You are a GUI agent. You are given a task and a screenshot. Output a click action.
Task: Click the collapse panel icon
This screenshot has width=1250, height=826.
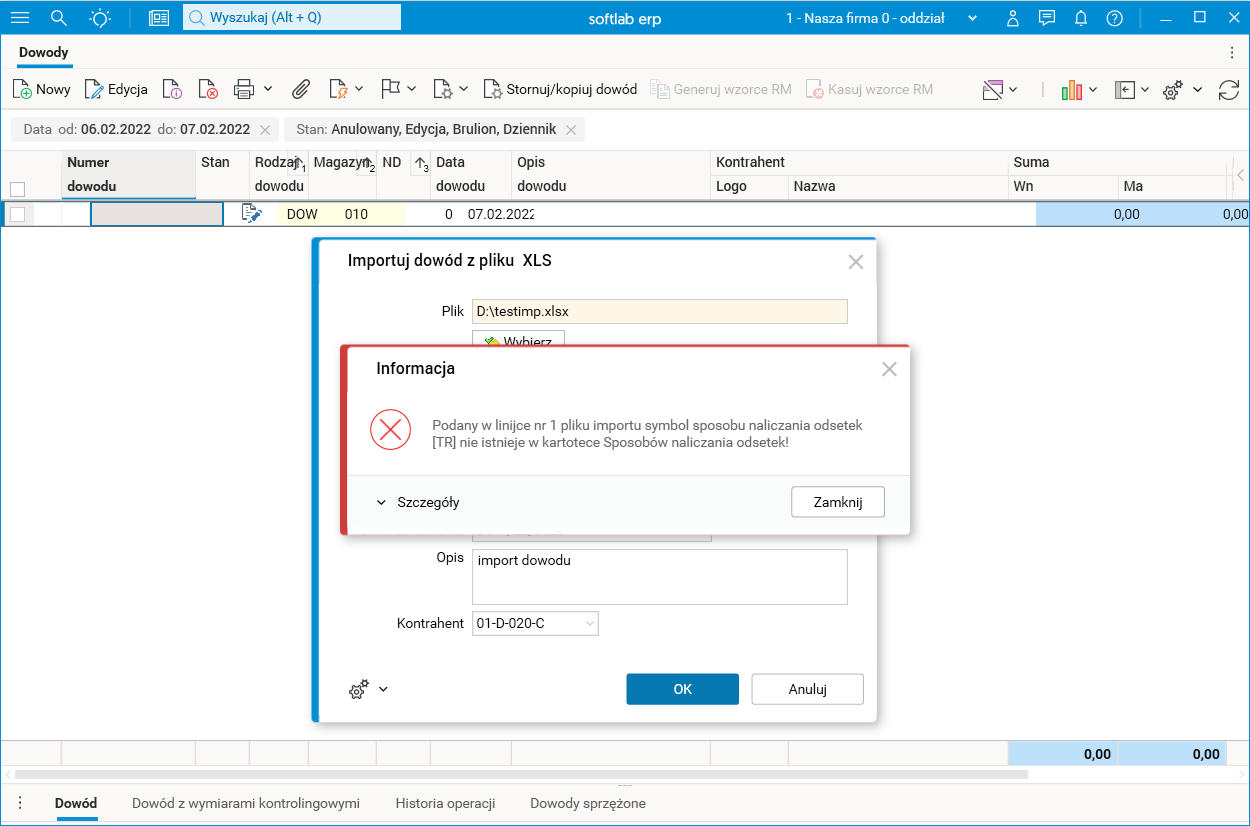[x=1125, y=89]
